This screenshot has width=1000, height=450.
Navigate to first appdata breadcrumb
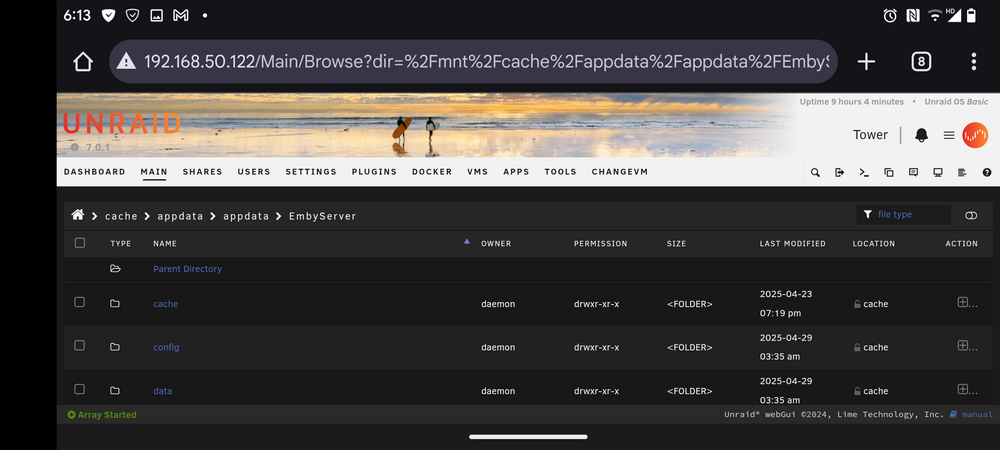click(x=180, y=216)
